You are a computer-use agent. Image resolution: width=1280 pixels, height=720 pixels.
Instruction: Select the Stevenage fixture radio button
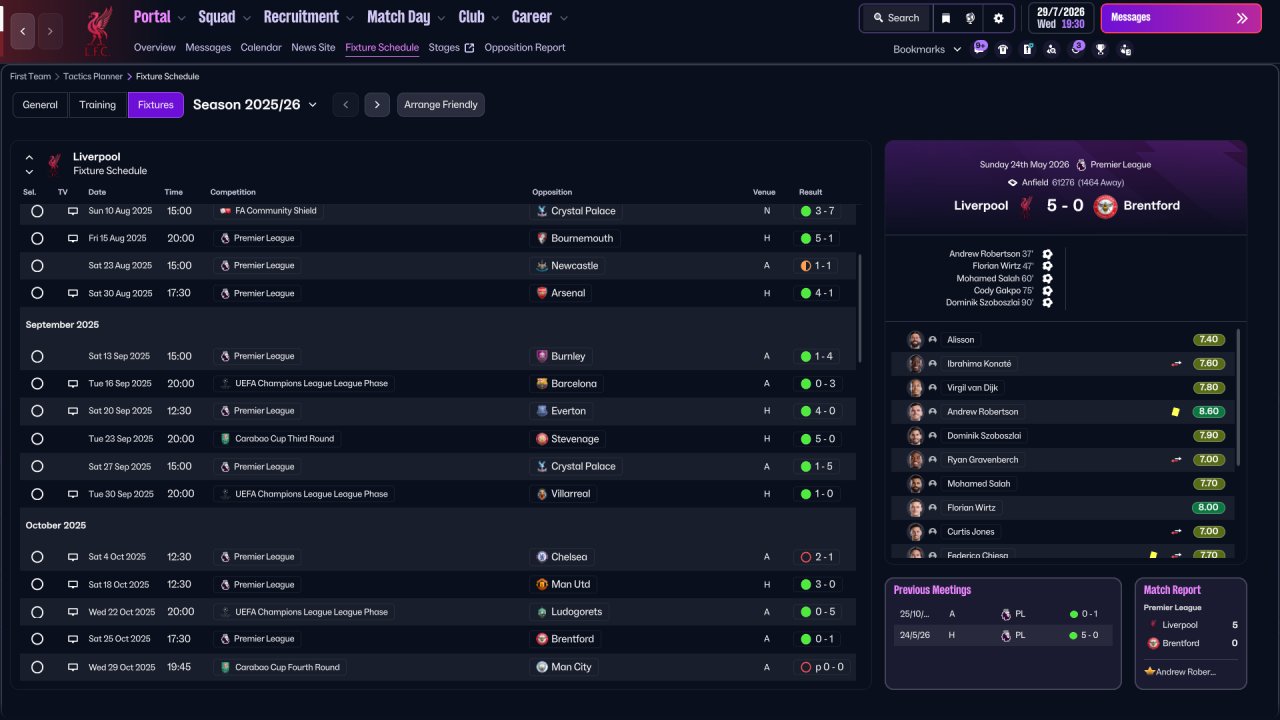[x=37, y=439]
